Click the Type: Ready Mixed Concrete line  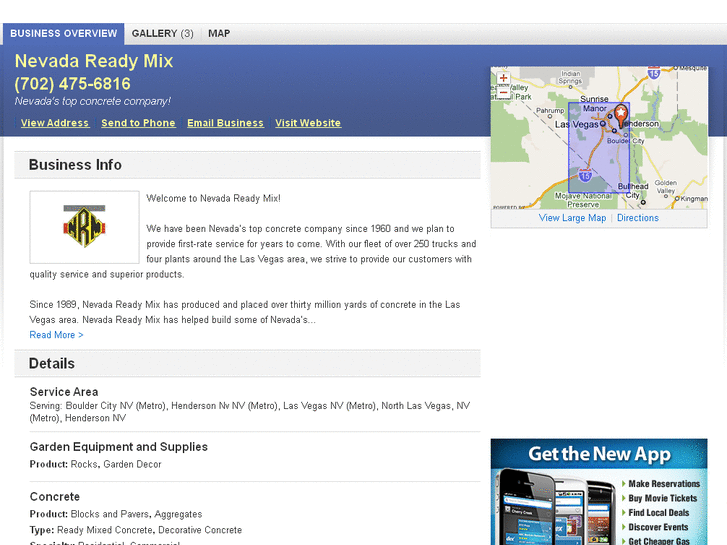tap(136, 530)
